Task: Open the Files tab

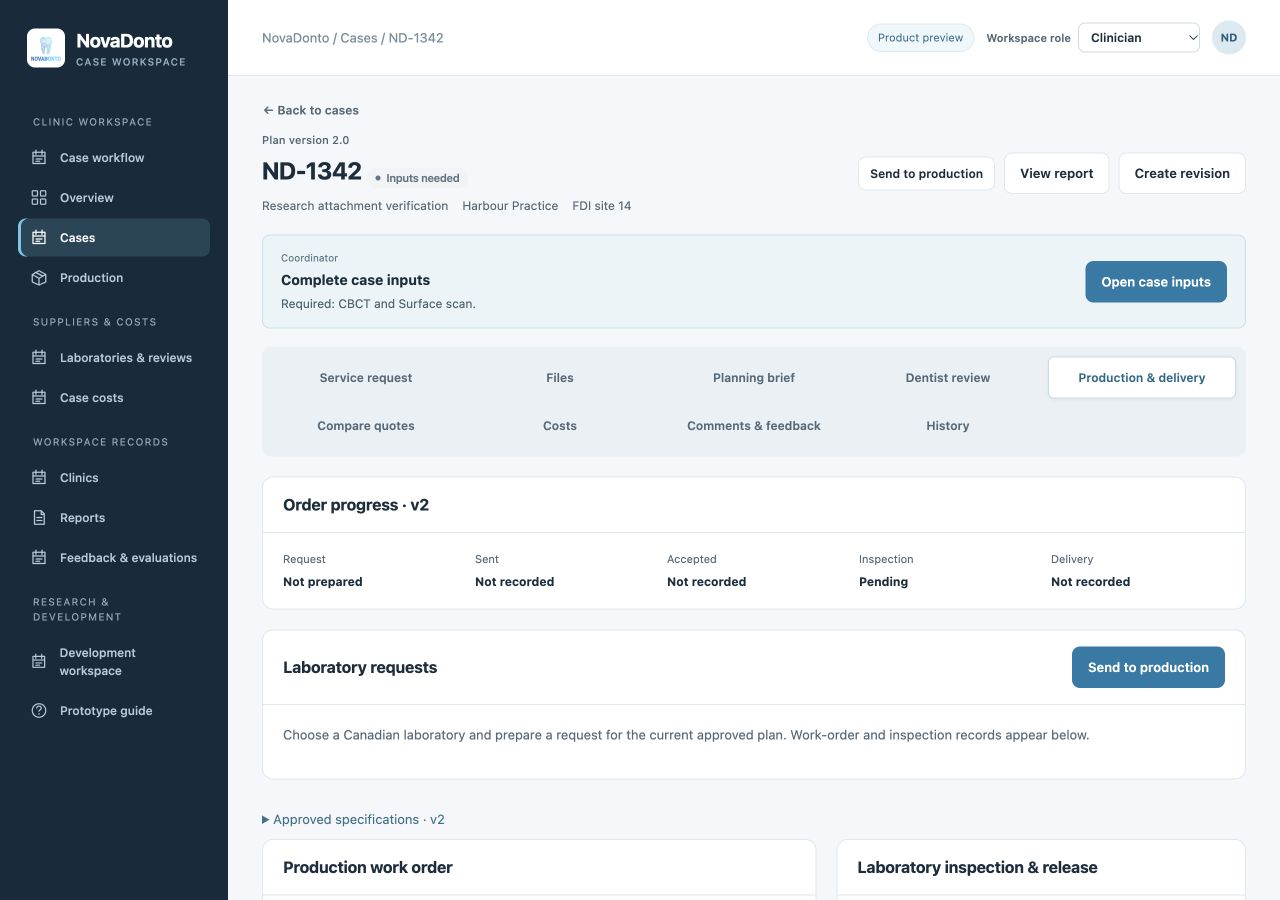Action: tap(560, 378)
